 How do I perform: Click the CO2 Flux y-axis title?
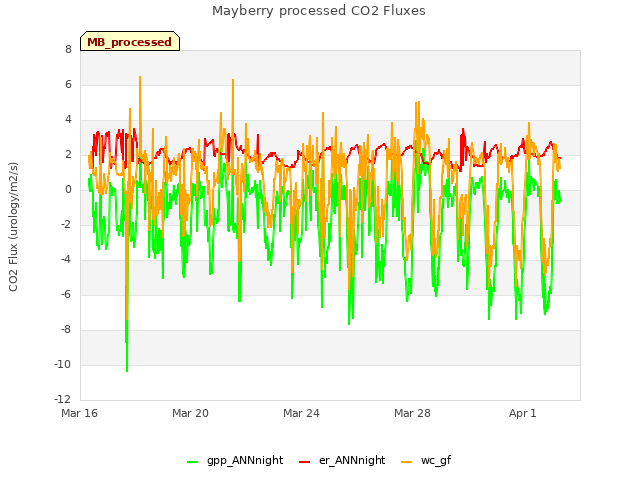pyautogui.click(x=13, y=227)
